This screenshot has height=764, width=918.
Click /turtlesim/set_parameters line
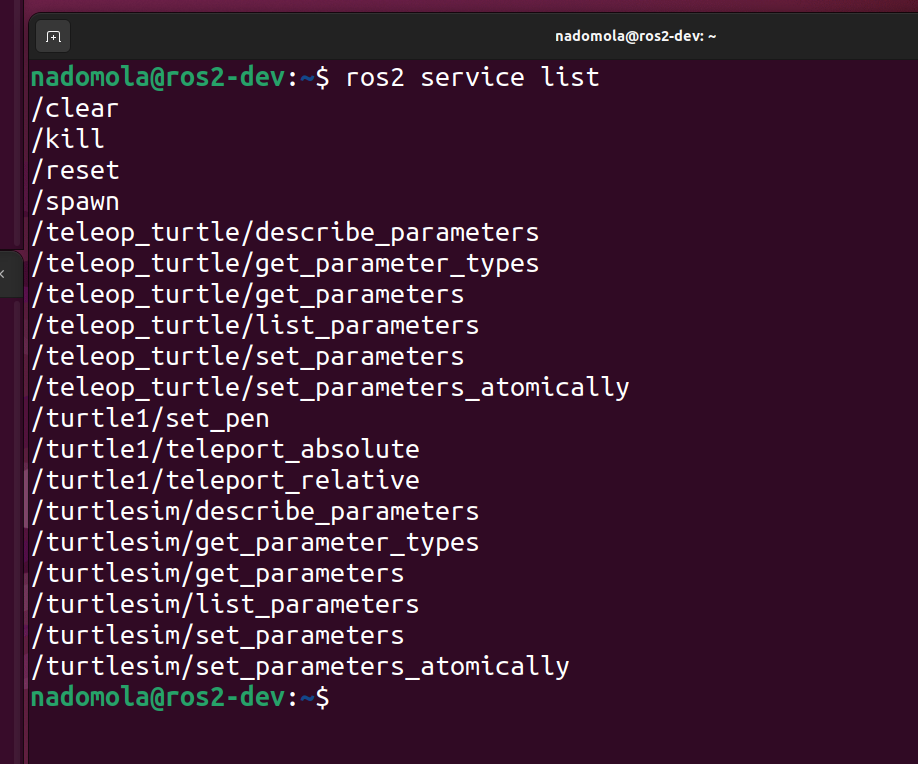tap(218, 636)
